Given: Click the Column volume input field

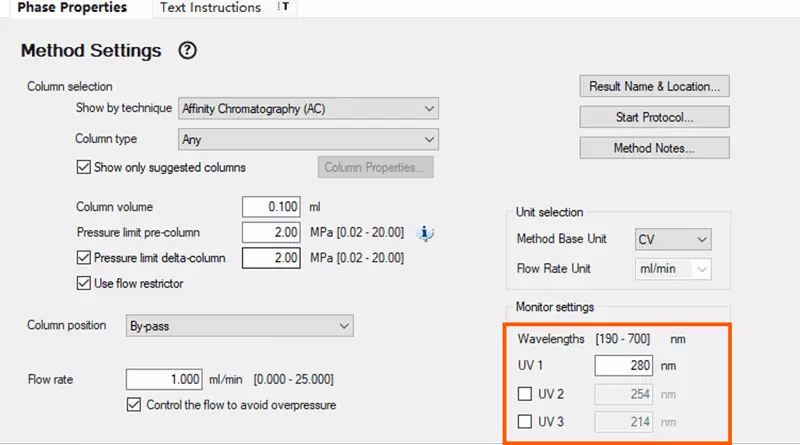Looking at the screenshot, I should 271,207.
